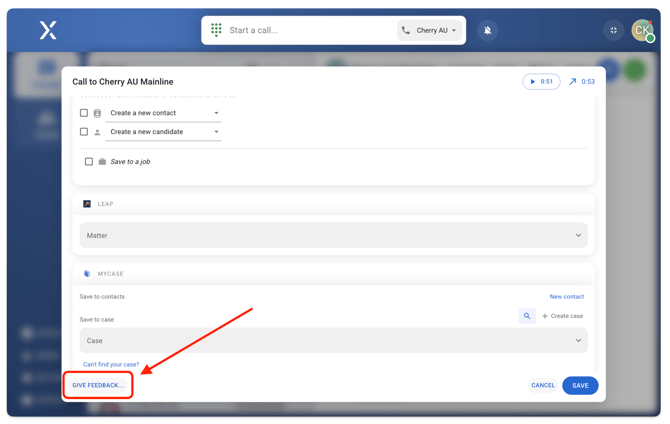Click the search icon in MyCase section
Viewport: 670px width, 424px height.
tap(527, 316)
